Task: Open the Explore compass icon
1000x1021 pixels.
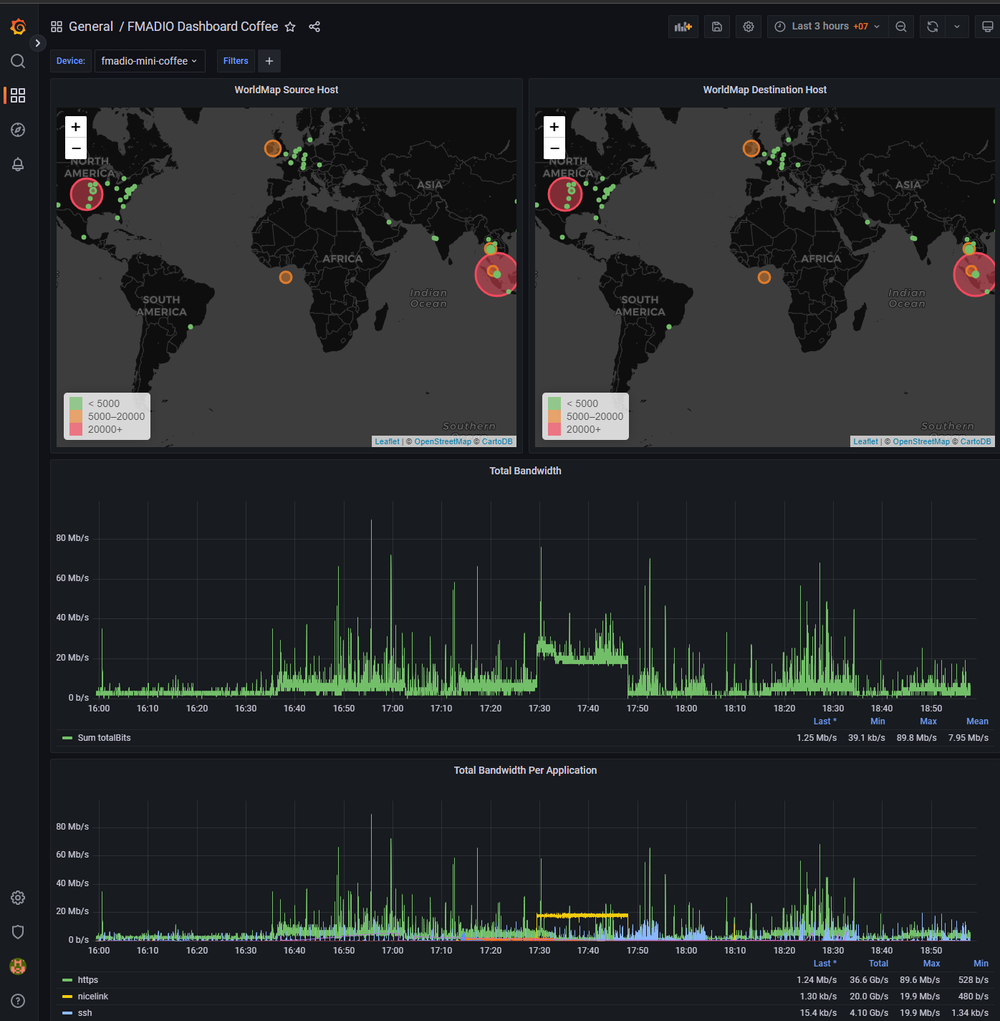Action: [18, 130]
